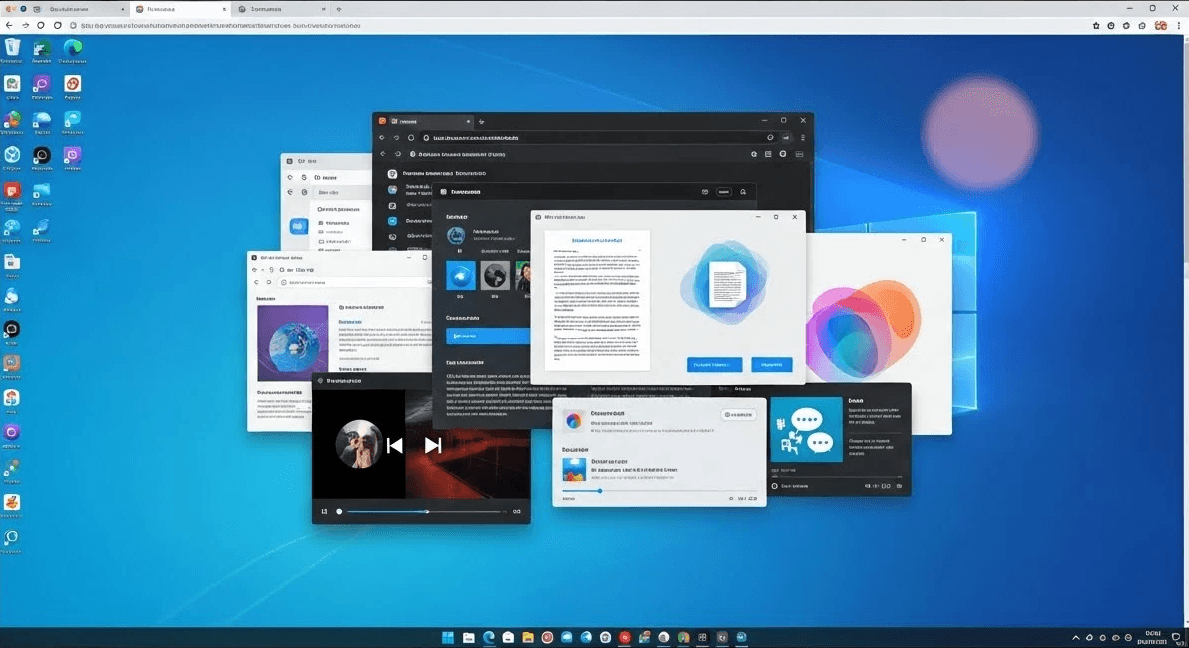
Task: Open the taskbar clock and date
Action: pyautogui.click(x=1153, y=637)
